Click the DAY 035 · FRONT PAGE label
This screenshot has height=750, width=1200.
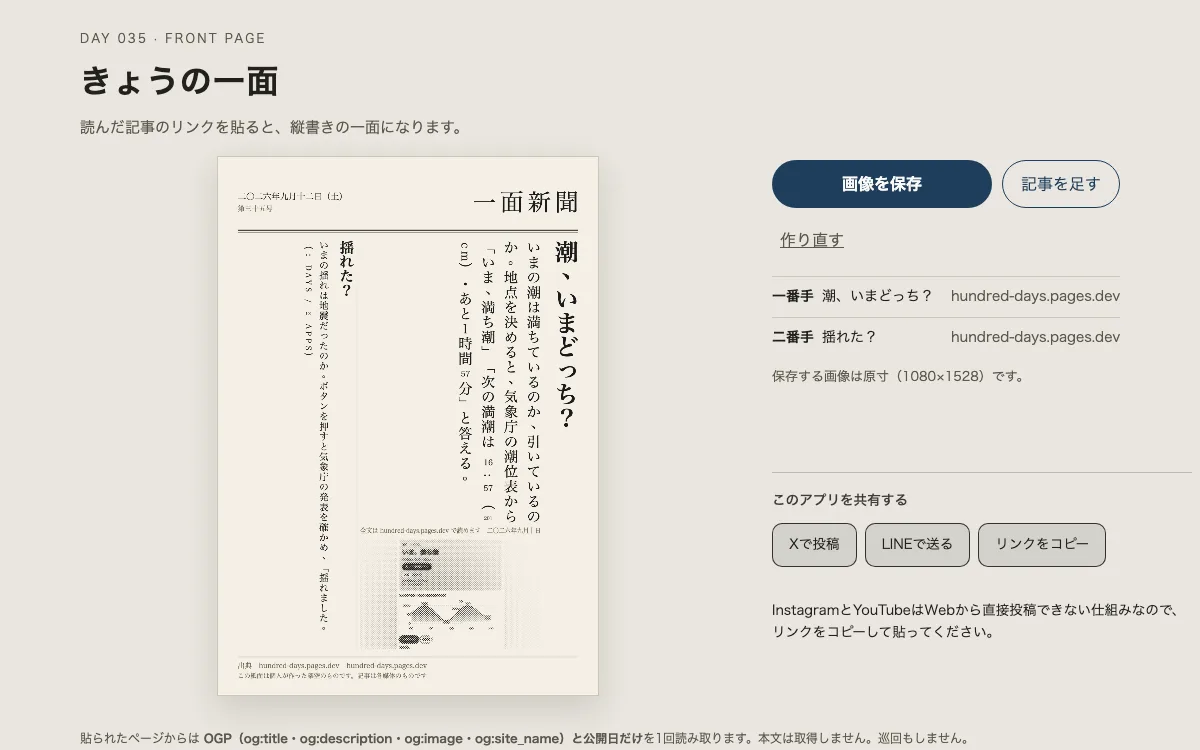click(x=173, y=38)
